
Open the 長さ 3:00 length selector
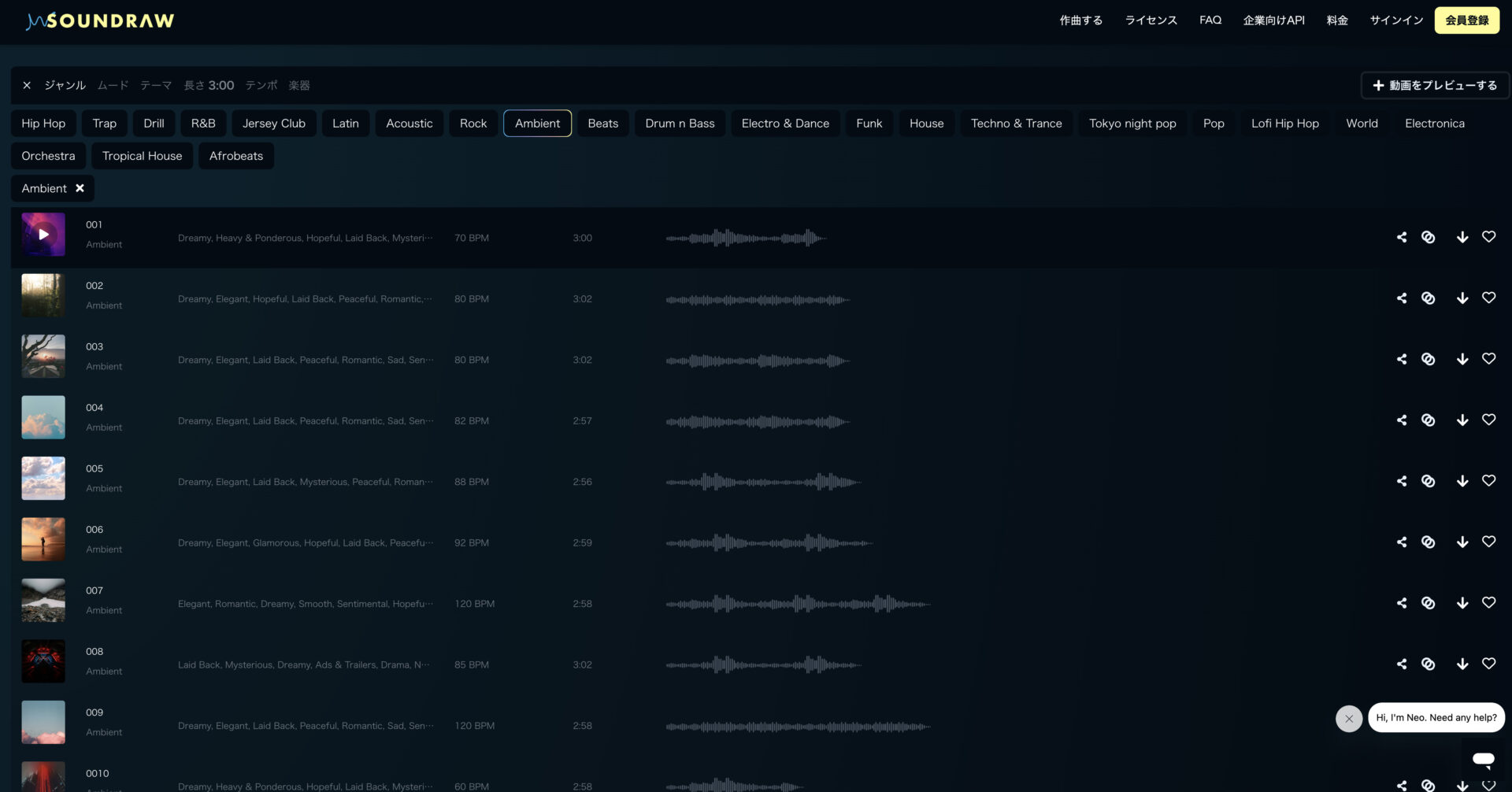coord(209,85)
